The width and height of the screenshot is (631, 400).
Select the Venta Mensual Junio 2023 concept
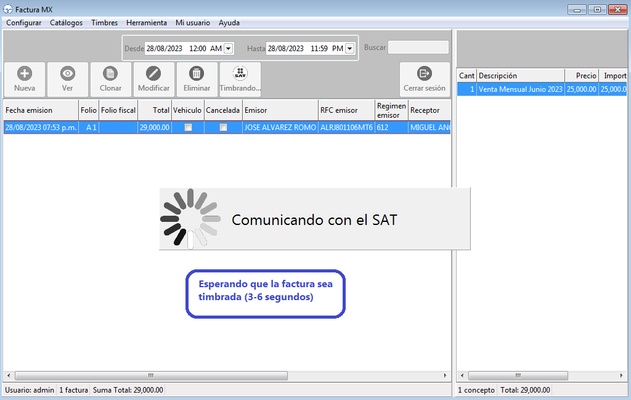tap(521, 89)
